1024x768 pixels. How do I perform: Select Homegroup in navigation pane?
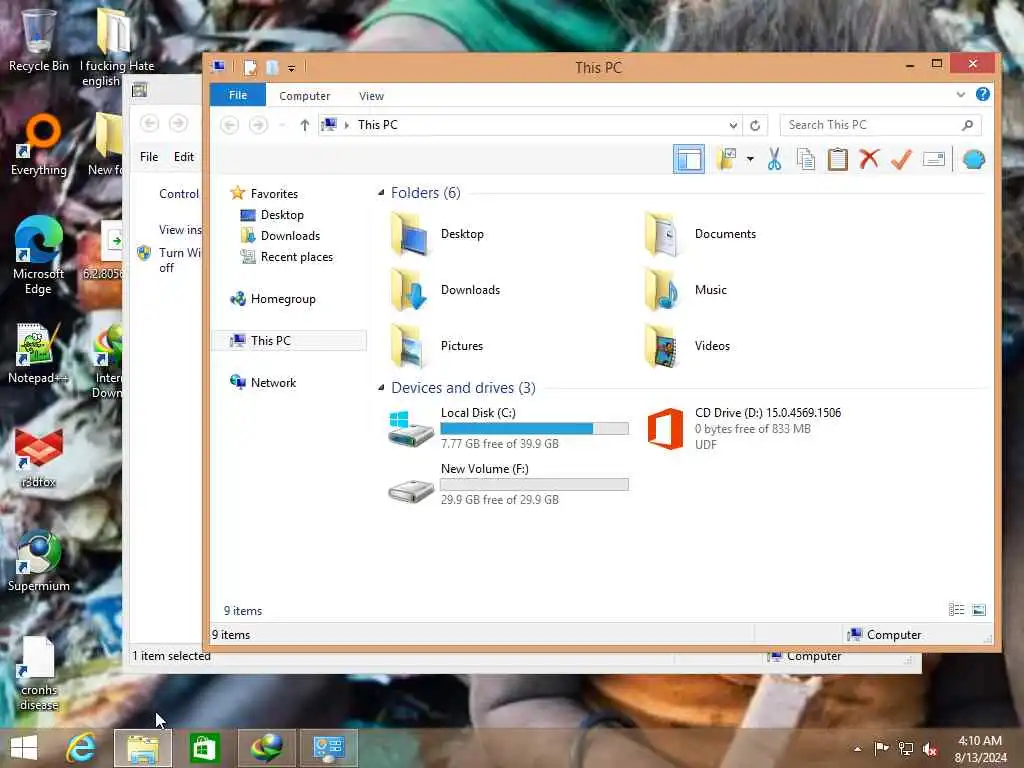(283, 299)
